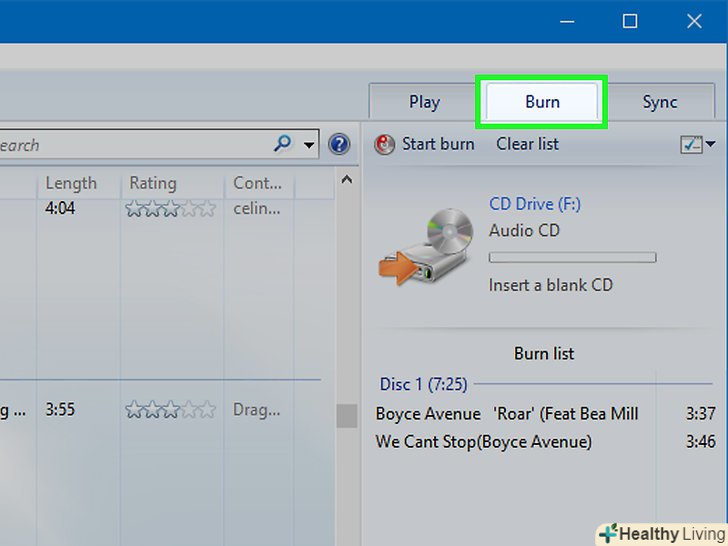Select We Cant Stop(Boyce Avenue) in burn list
The image size is (728, 546).
point(483,441)
